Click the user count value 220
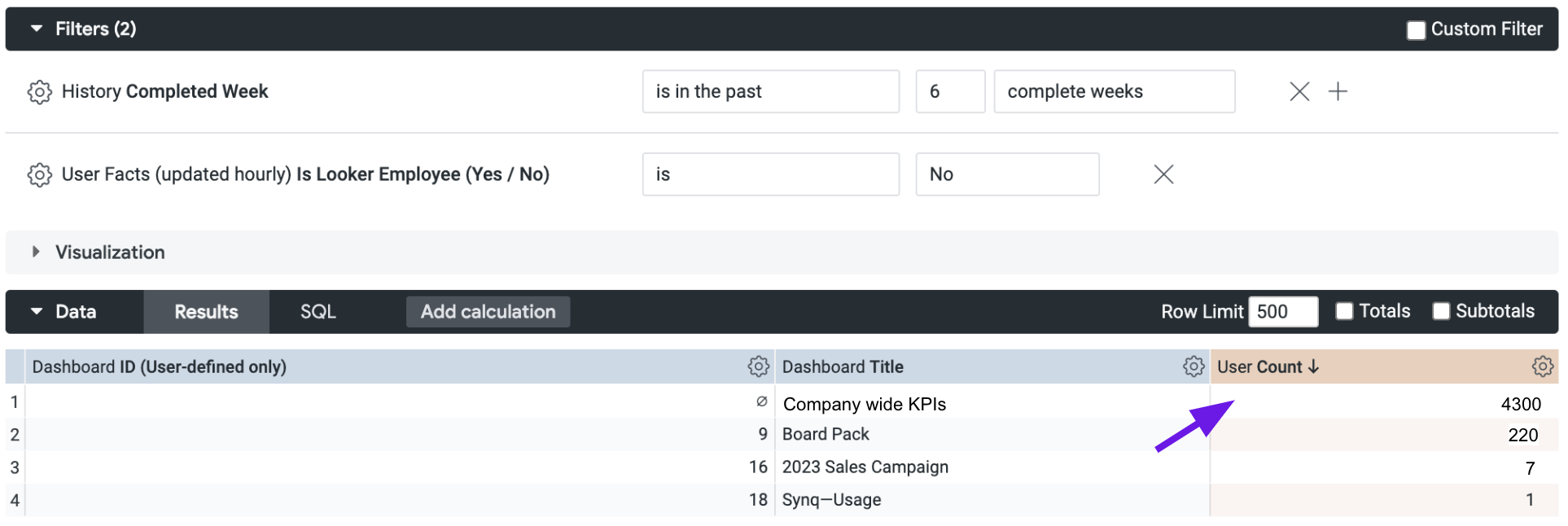The height and width of the screenshot is (526, 1568). click(x=1522, y=436)
